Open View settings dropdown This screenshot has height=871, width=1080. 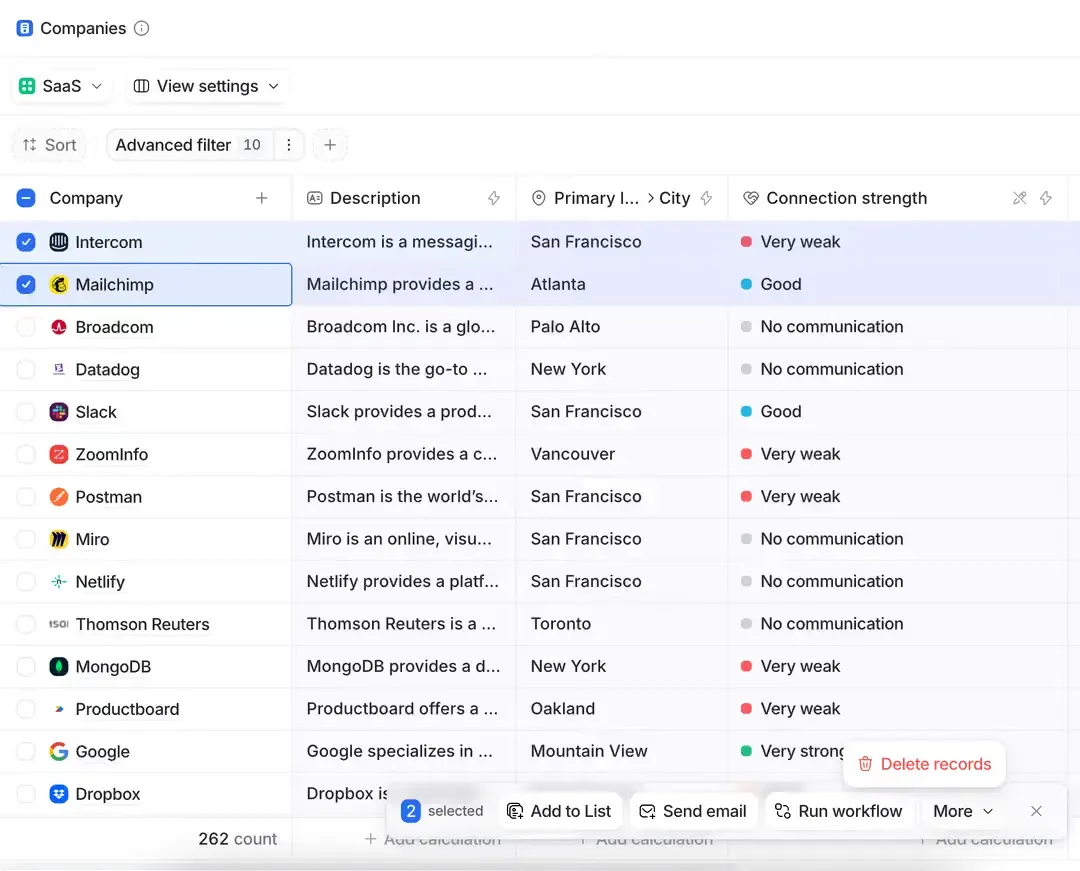pos(207,86)
